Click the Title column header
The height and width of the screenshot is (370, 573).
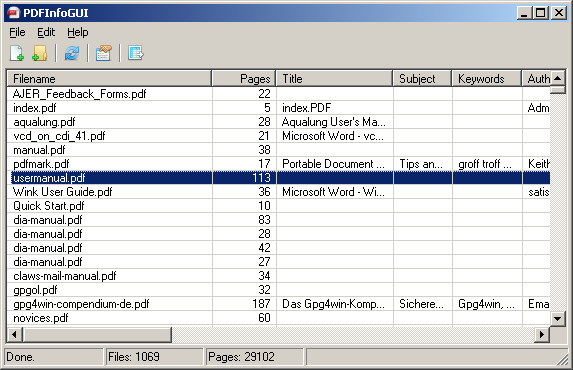pyautogui.click(x=334, y=79)
